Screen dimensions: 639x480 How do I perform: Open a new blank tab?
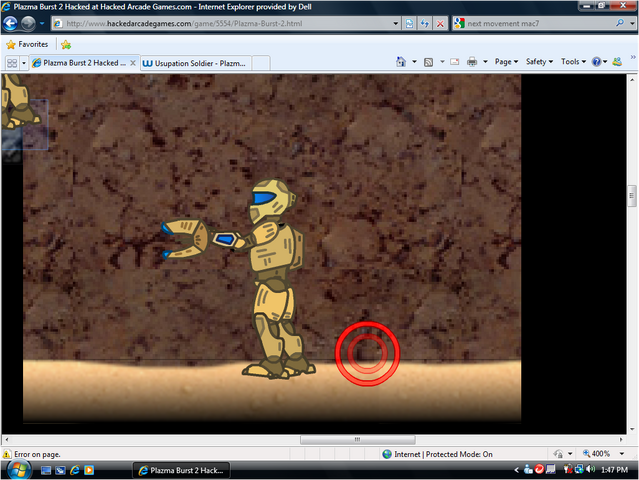tap(260, 64)
